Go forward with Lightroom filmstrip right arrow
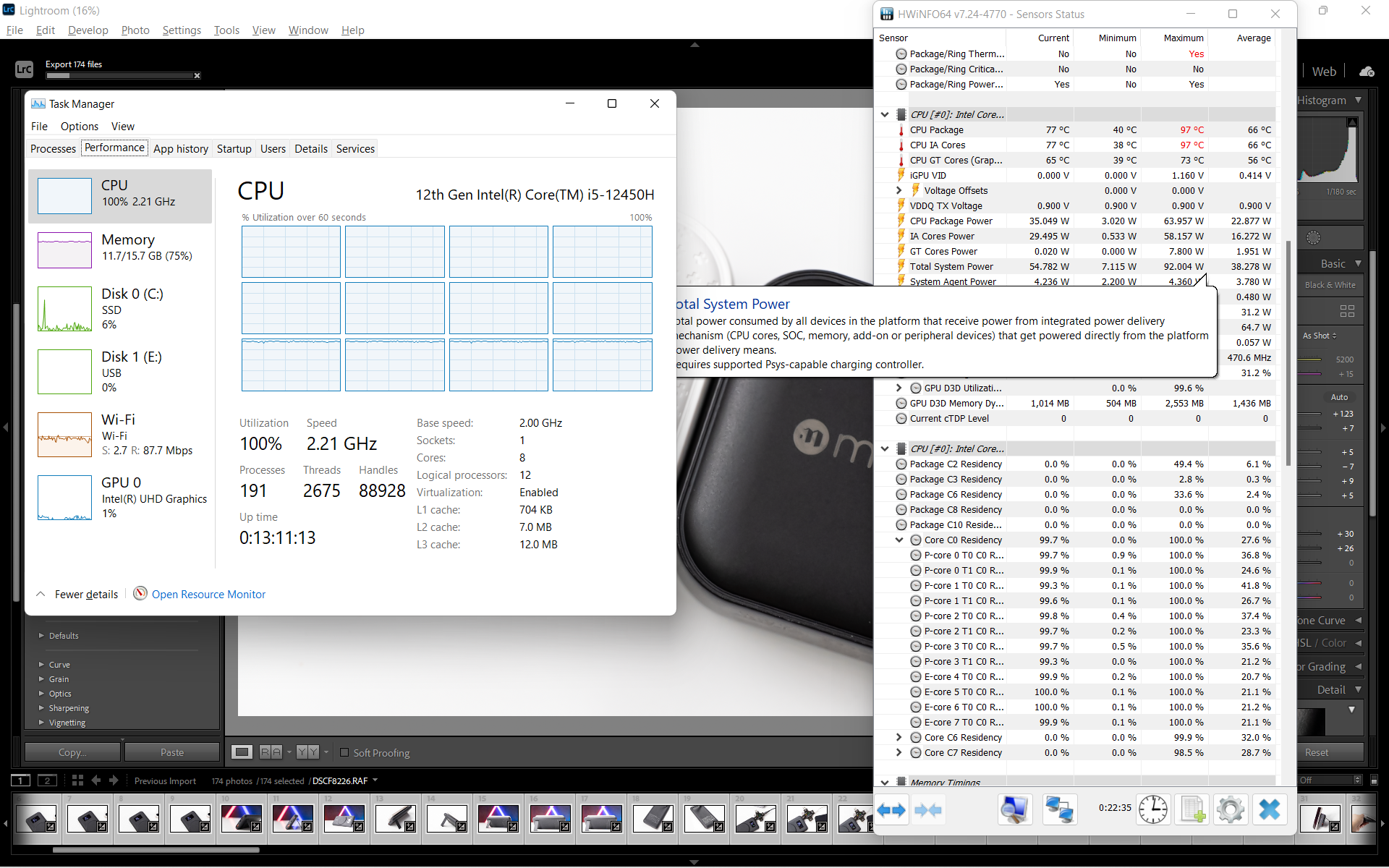This screenshot has width=1389, height=868. (114, 780)
